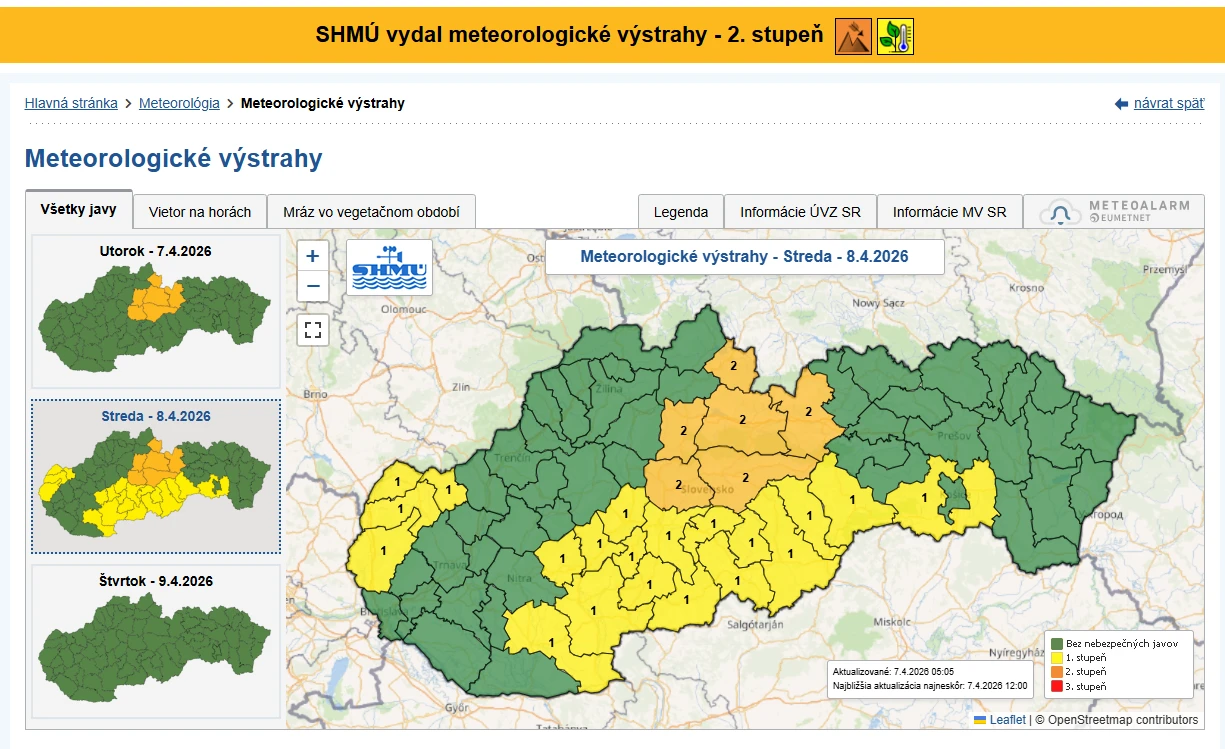
Task: Open the Meteoalarm Eumetnet logo tab
Action: 1114,212
